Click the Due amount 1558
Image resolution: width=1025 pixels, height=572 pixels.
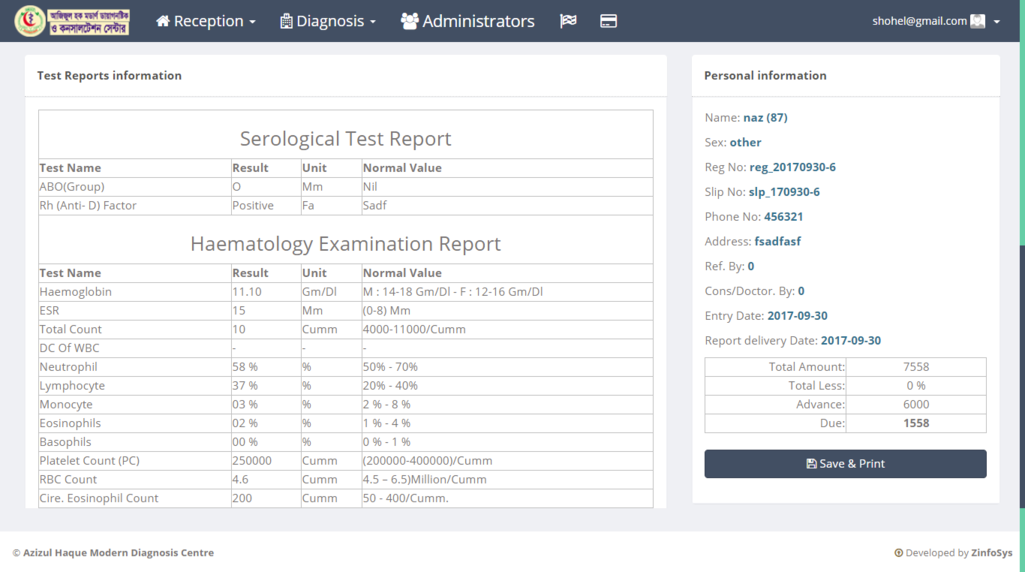coord(915,423)
